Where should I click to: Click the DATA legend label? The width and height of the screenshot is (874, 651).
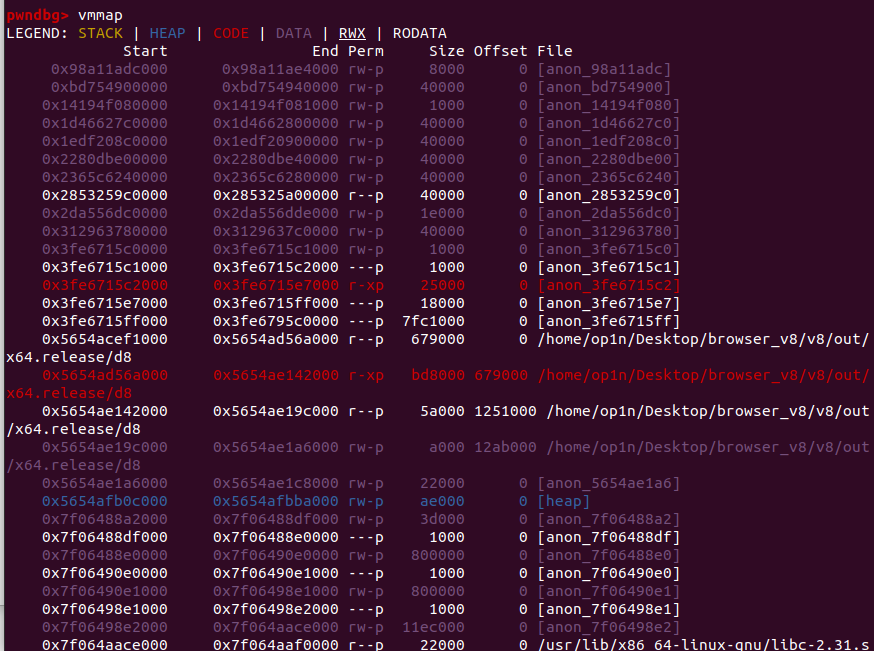pos(293,32)
